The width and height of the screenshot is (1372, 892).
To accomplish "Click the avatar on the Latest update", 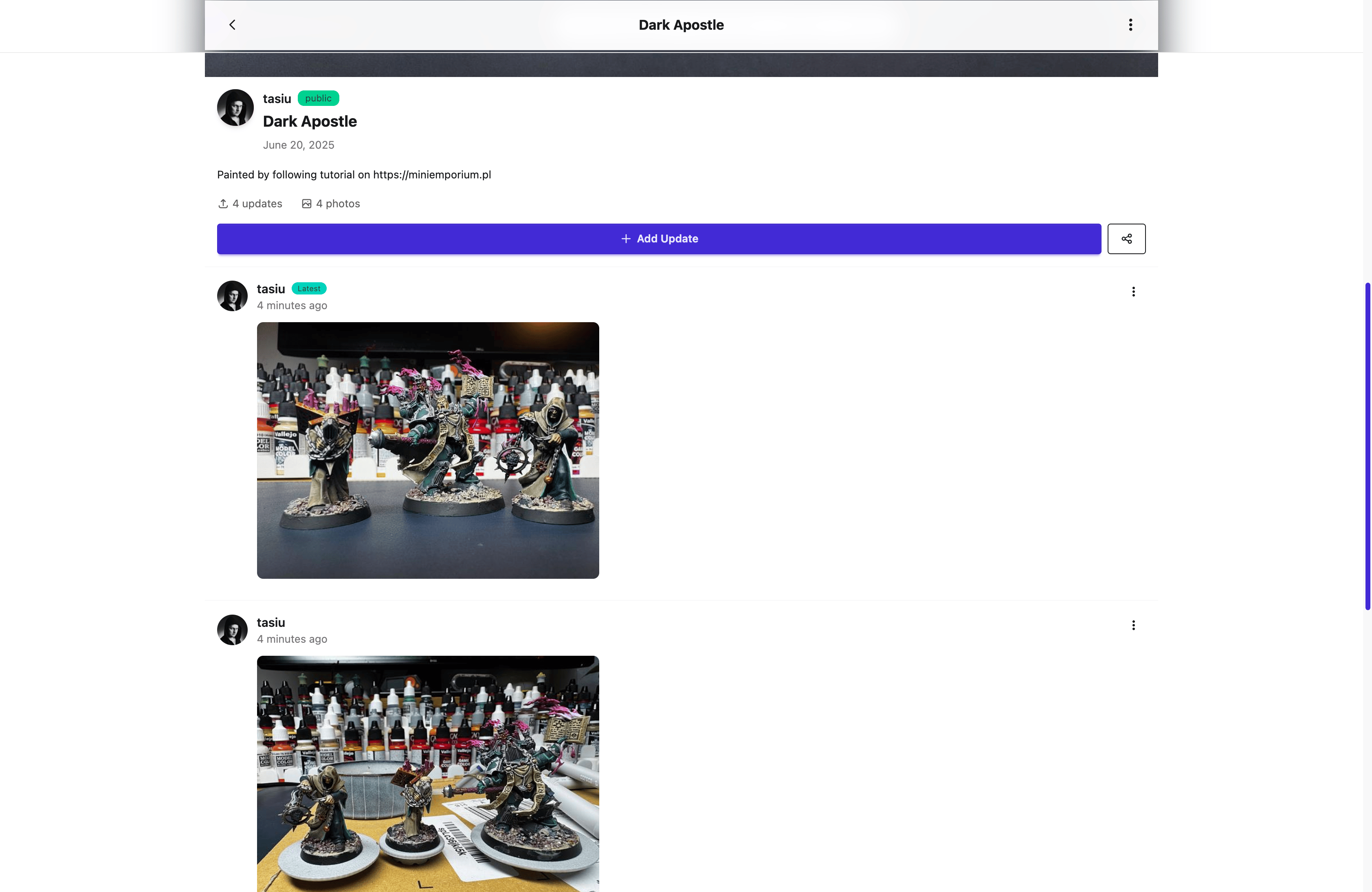I will 232,296.
